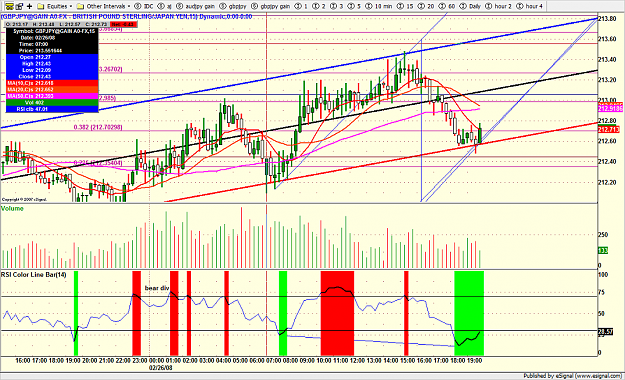Click the MA(50,C) magenta value row
This screenshot has height=380, width=625.
point(52,96)
